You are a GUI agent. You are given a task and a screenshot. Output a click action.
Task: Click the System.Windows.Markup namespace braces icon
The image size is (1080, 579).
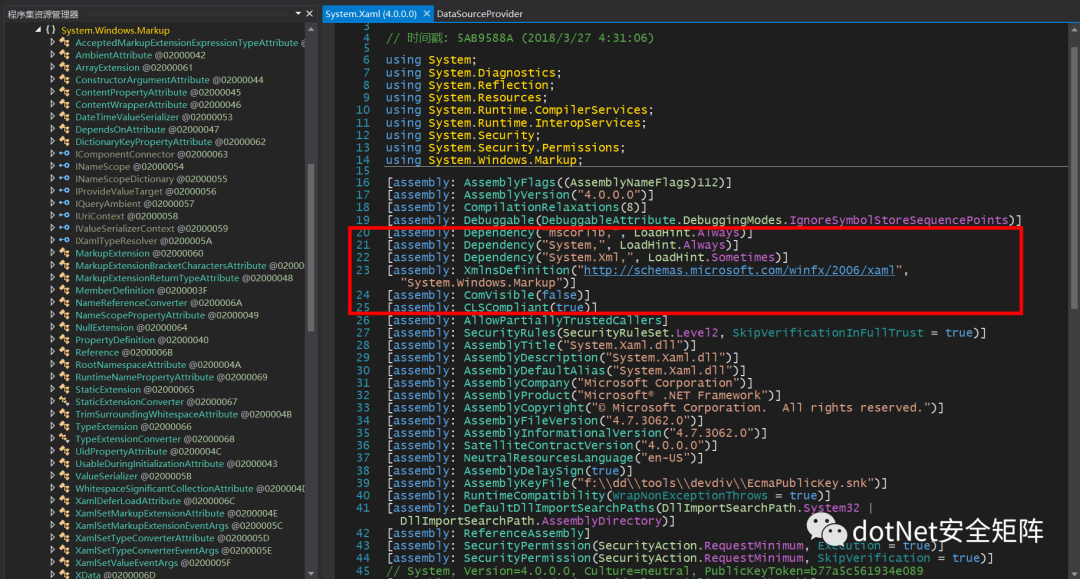(50, 30)
